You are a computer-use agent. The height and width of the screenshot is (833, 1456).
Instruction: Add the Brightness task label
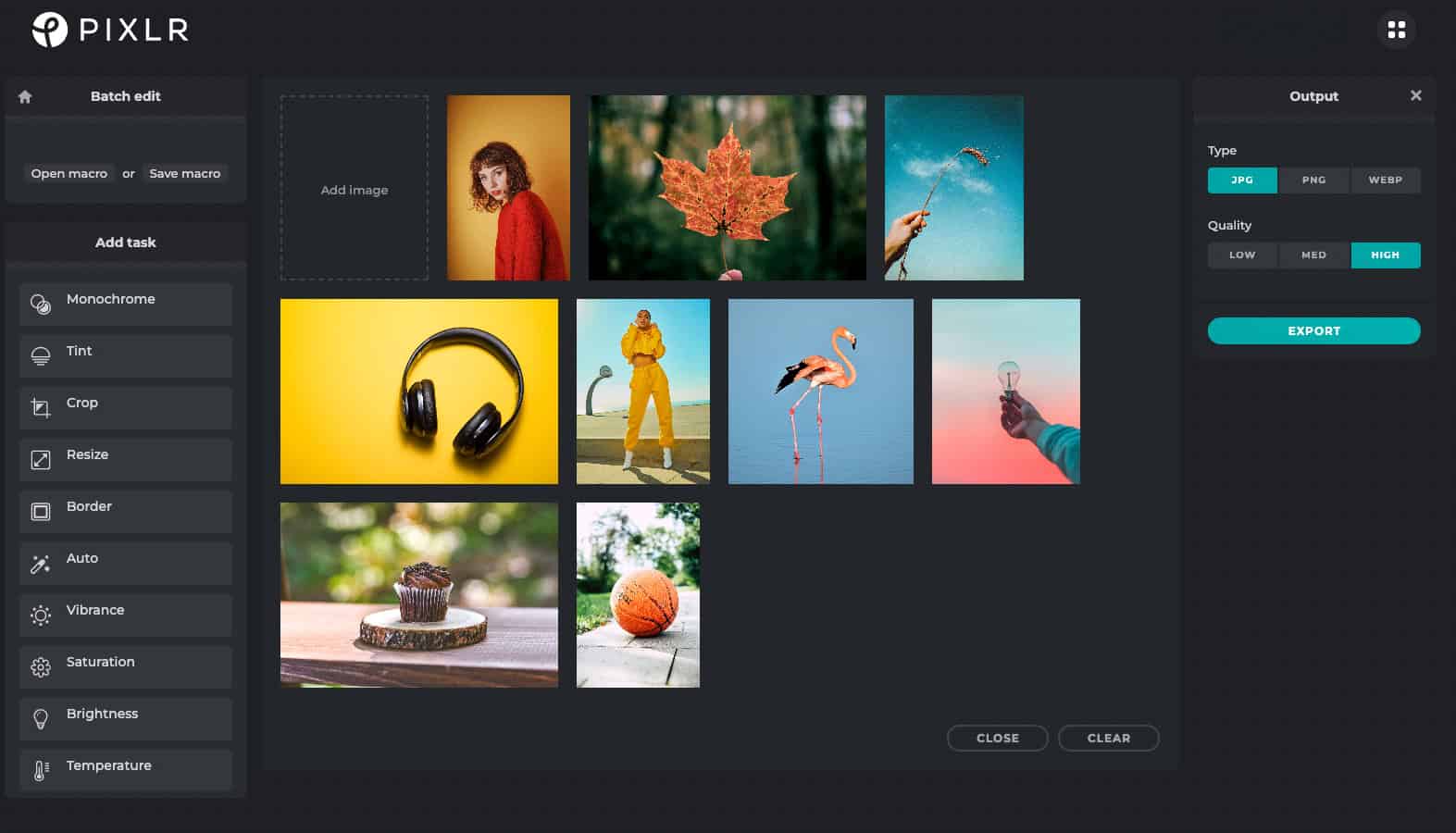click(102, 714)
